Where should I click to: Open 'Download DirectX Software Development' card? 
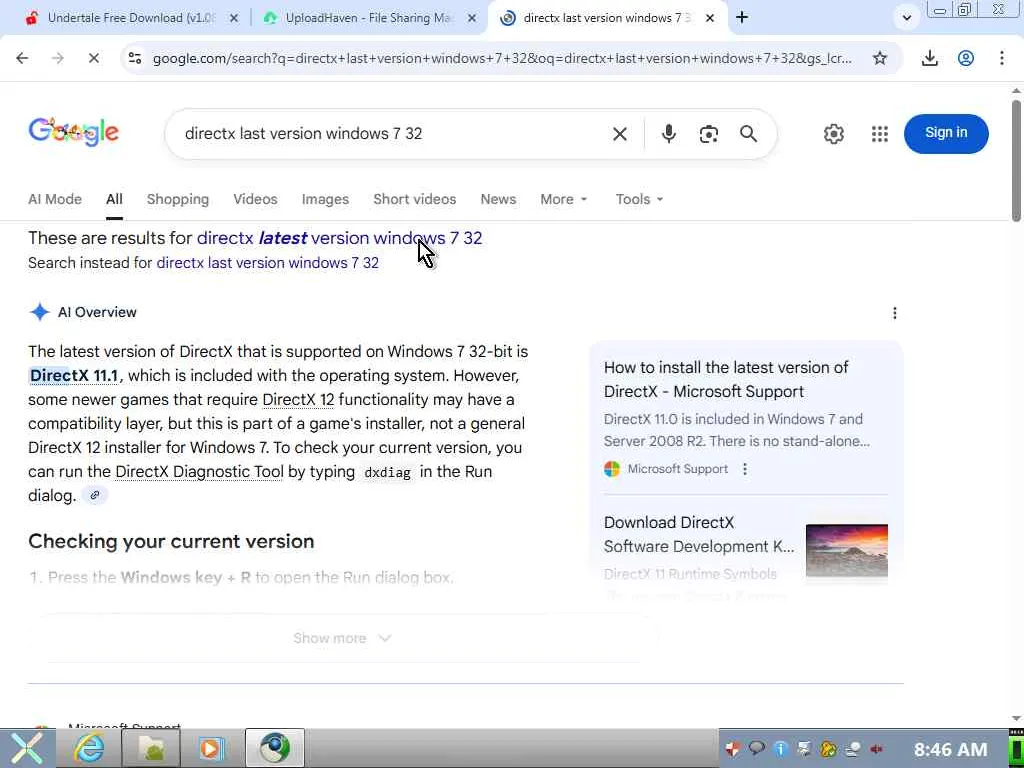coord(699,534)
